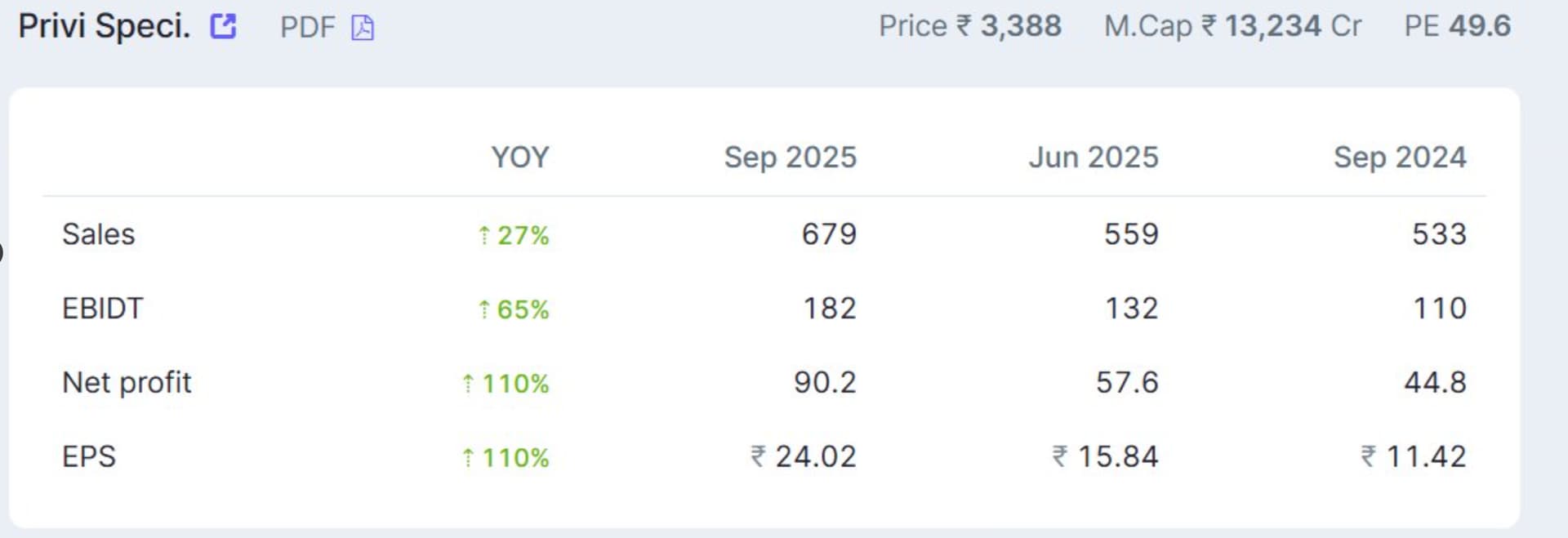Select the Sep 2025 column header

click(x=790, y=157)
